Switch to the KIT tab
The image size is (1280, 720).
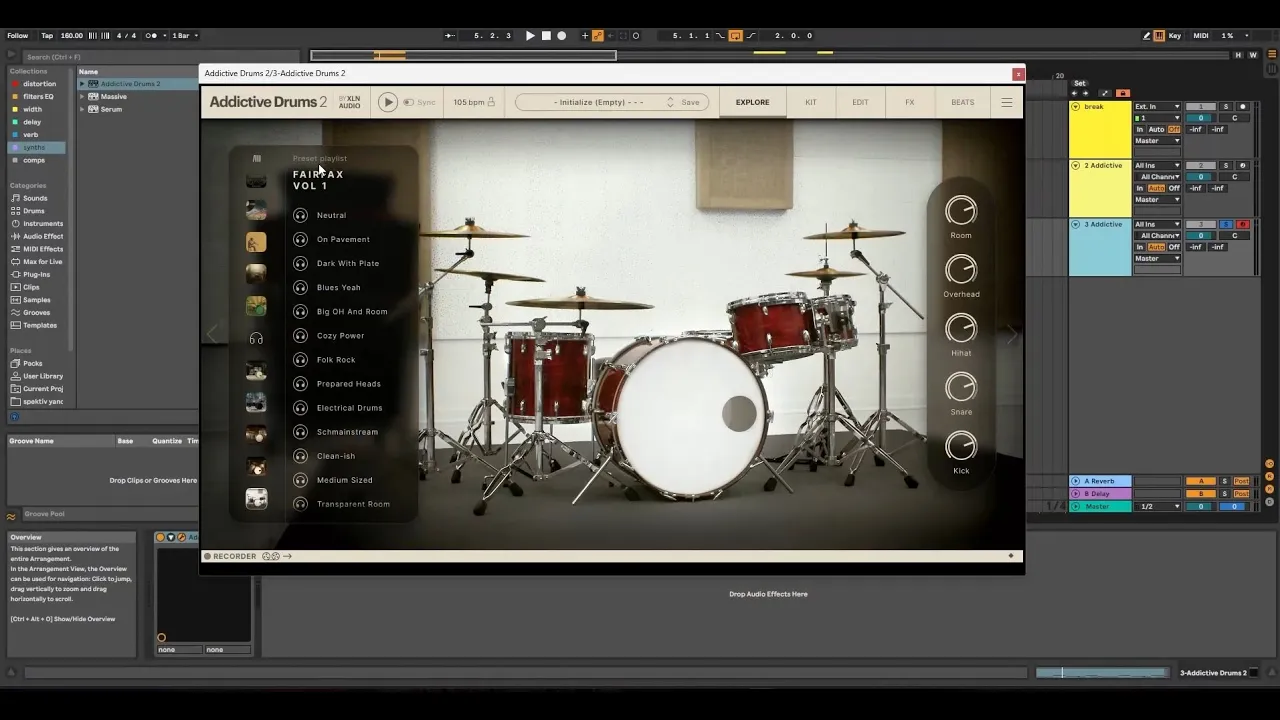(x=811, y=102)
